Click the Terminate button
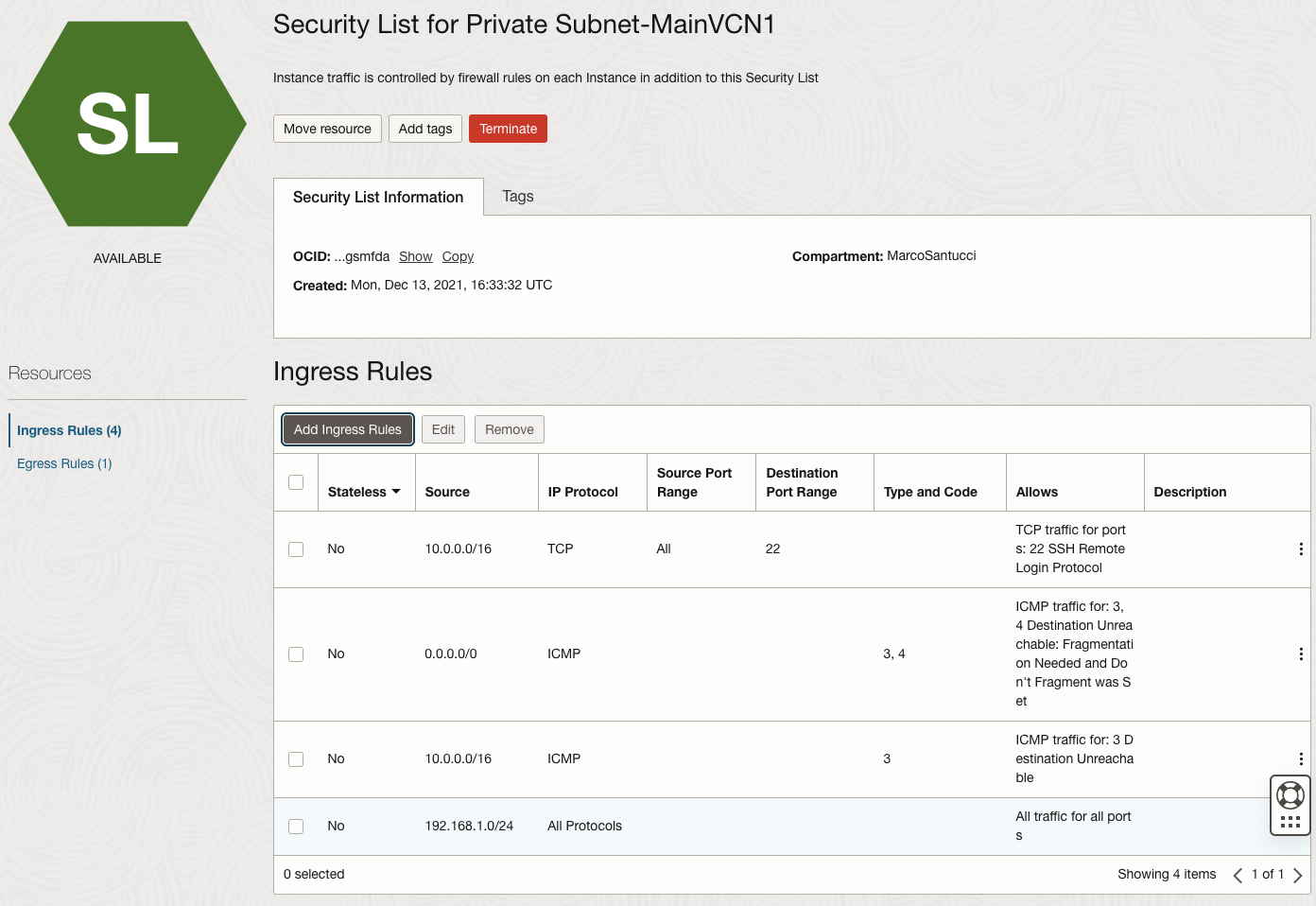 [x=508, y=129]
